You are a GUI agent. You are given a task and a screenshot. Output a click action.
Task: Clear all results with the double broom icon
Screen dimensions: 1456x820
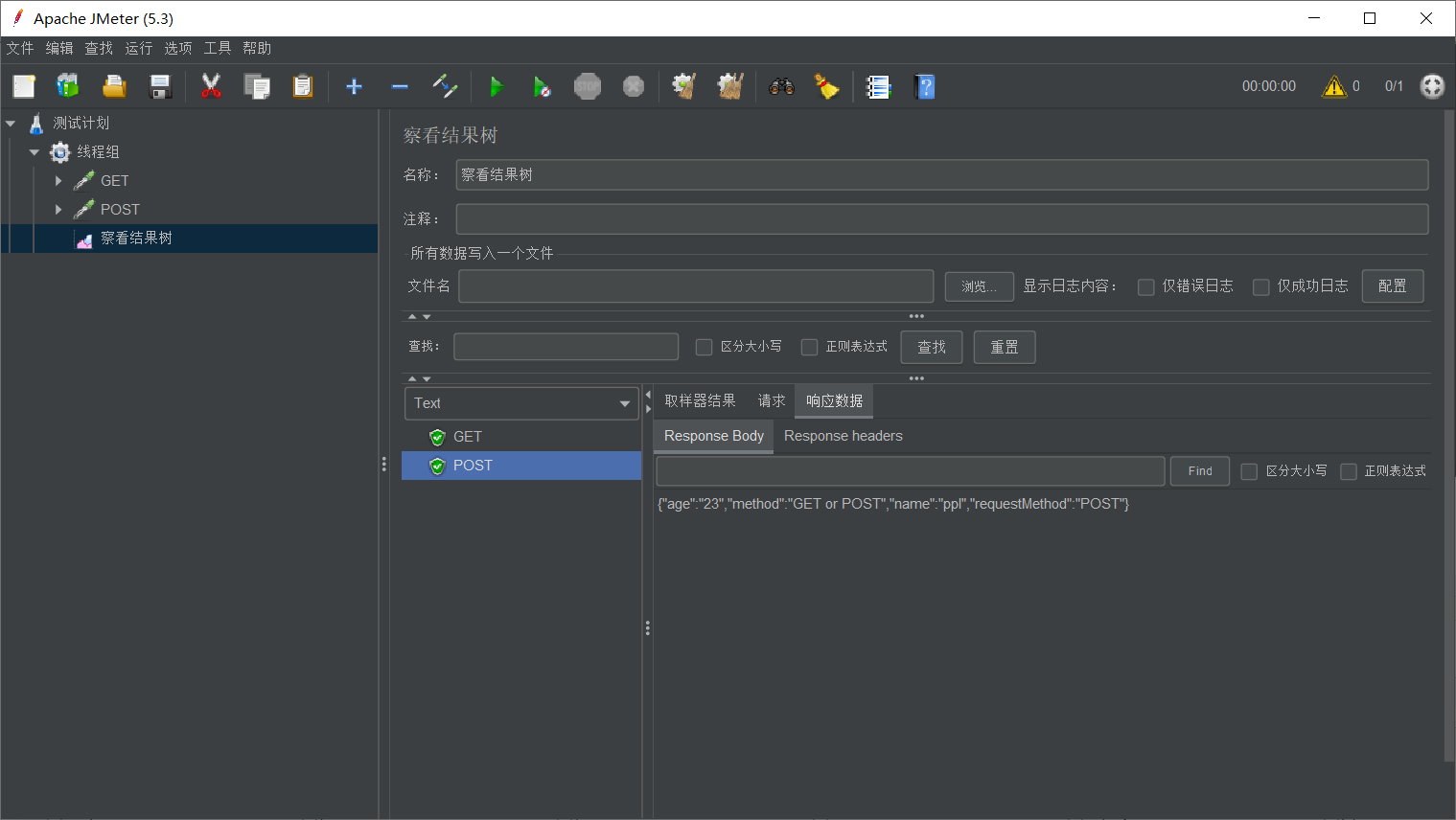(x=730, y=86)
